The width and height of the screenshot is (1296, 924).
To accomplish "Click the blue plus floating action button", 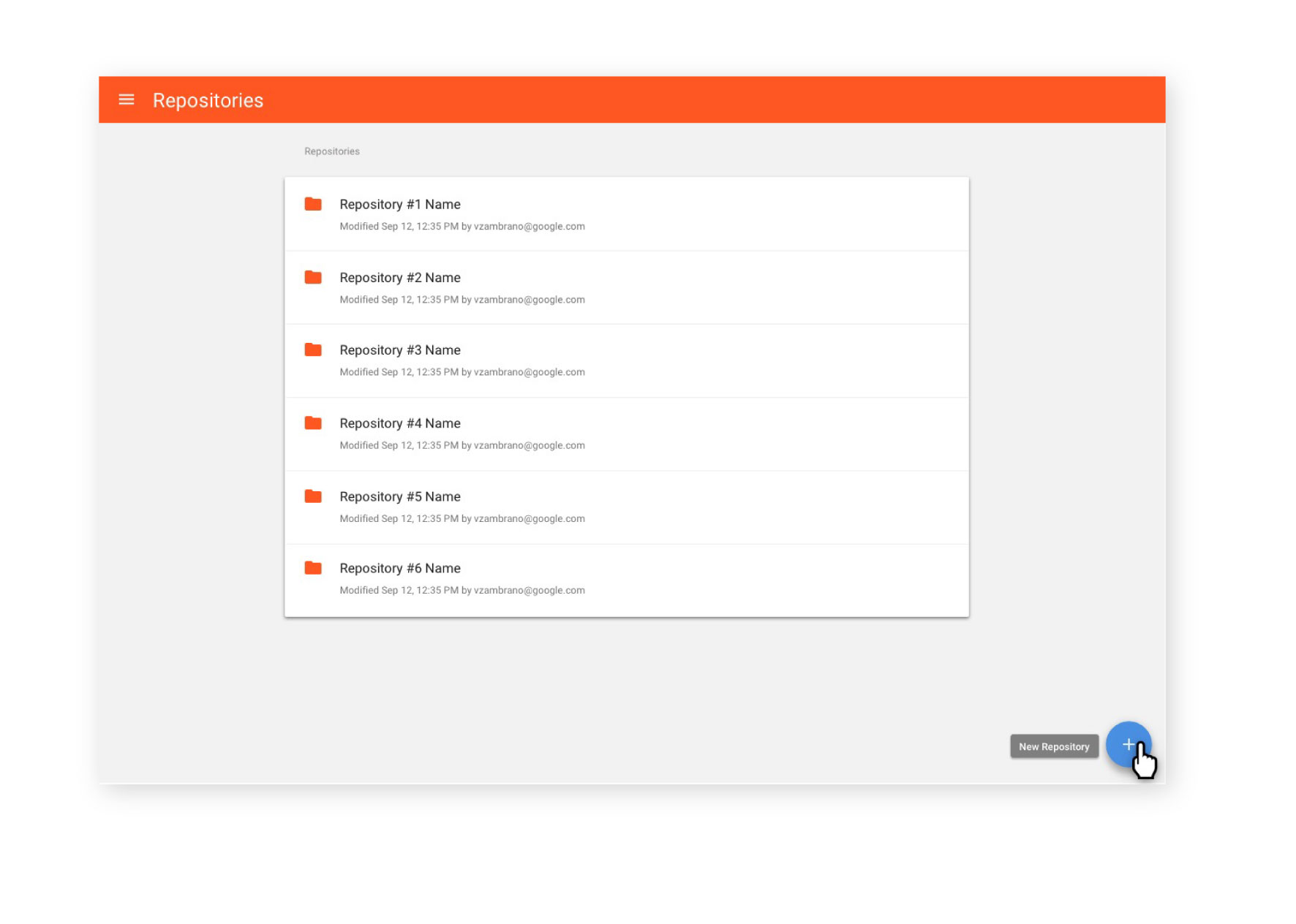I will tap(1130, 745).
